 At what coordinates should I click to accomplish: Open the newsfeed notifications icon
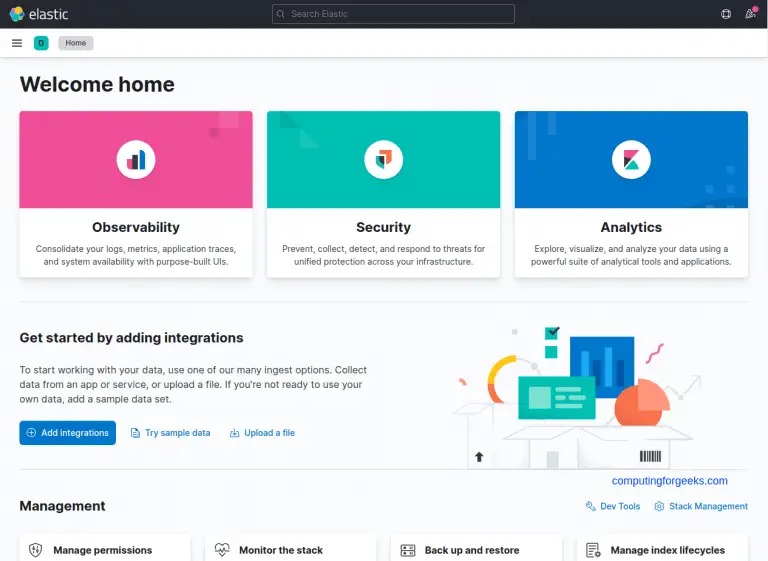point(750,14)
